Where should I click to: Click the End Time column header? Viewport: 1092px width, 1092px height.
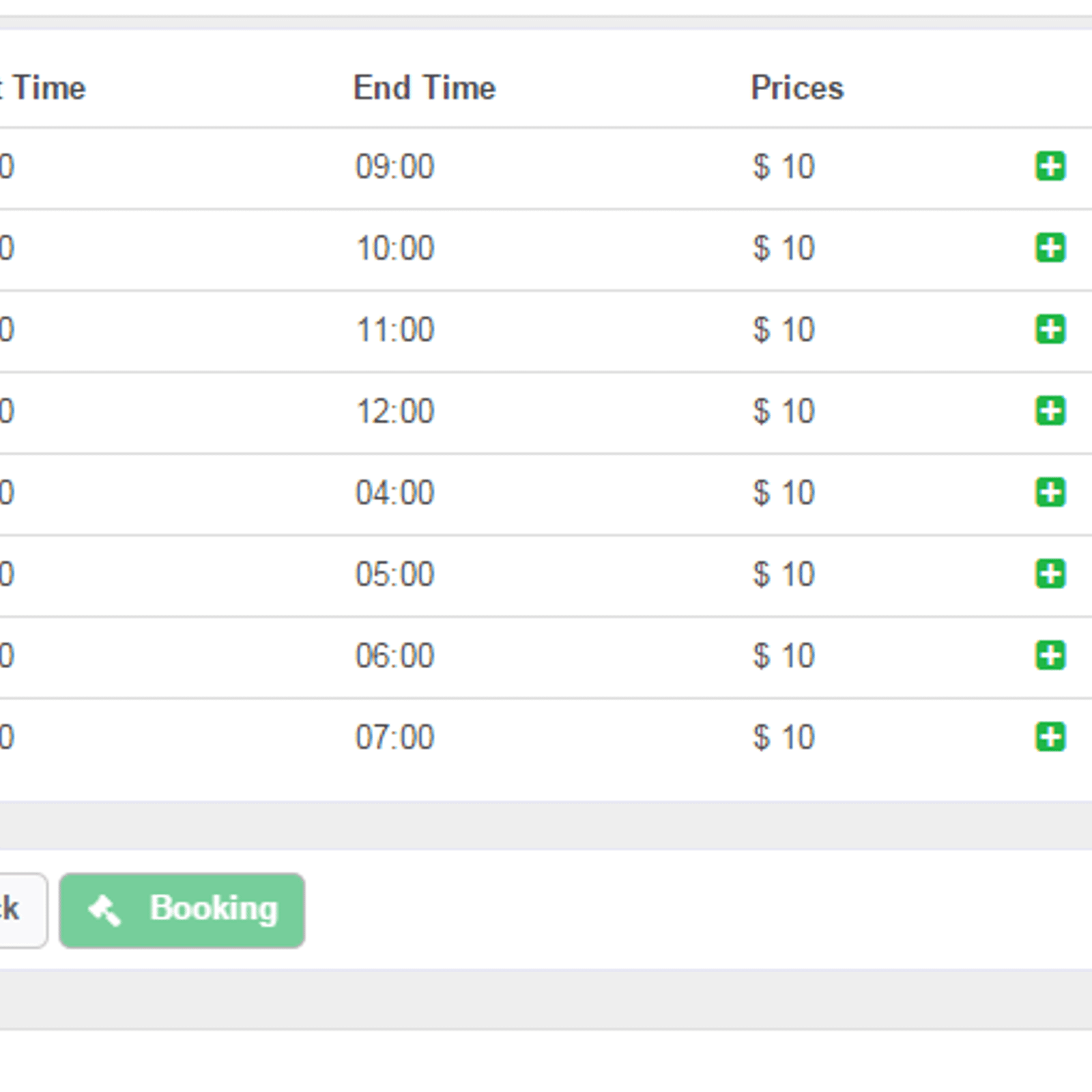coord(425,88)
